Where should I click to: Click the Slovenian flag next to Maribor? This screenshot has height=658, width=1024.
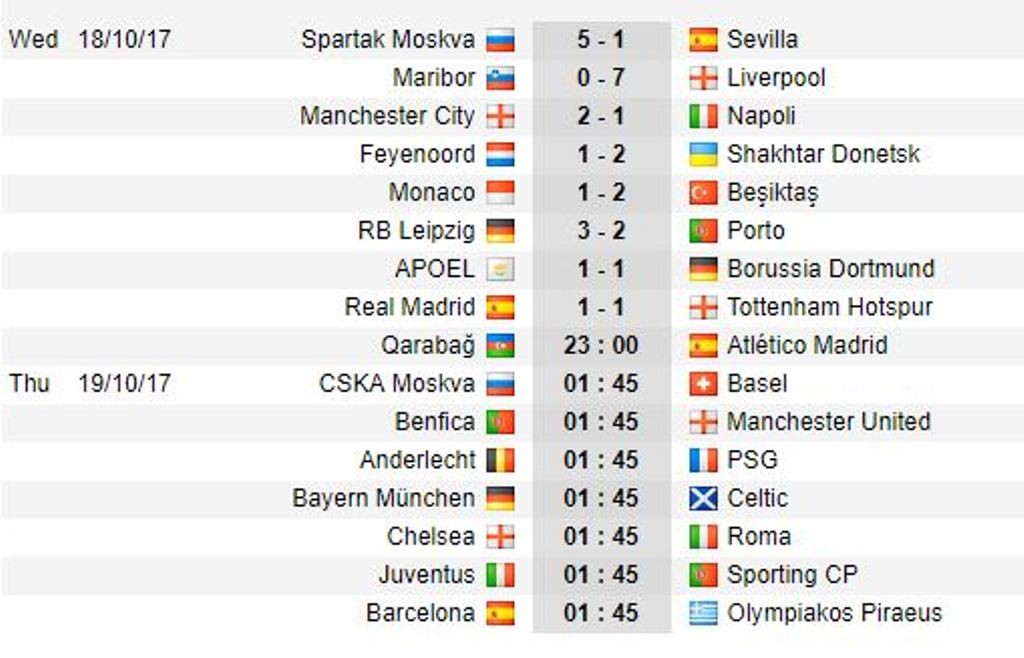point(500,78)
